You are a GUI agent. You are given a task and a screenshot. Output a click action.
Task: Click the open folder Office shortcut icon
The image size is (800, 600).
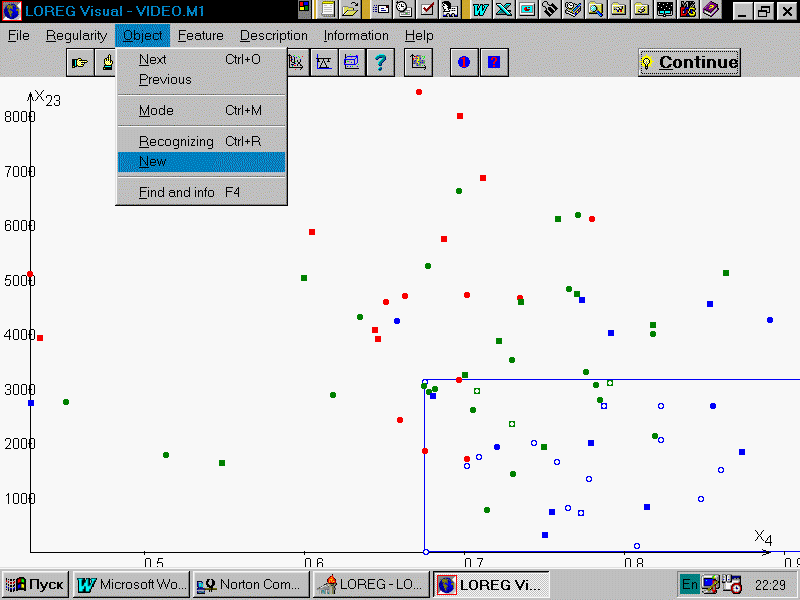click(350, 10)
